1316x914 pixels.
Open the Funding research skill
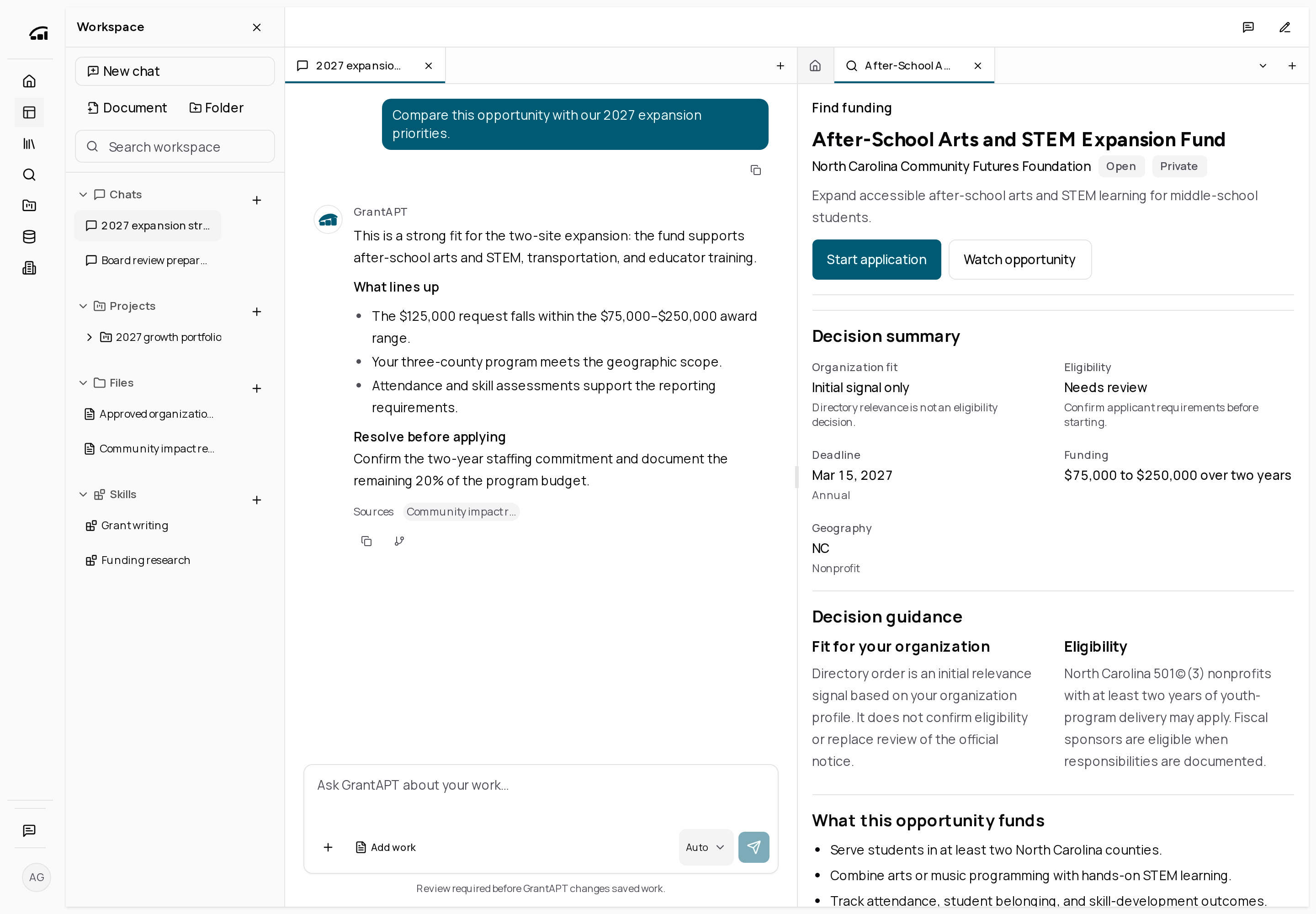138,560
